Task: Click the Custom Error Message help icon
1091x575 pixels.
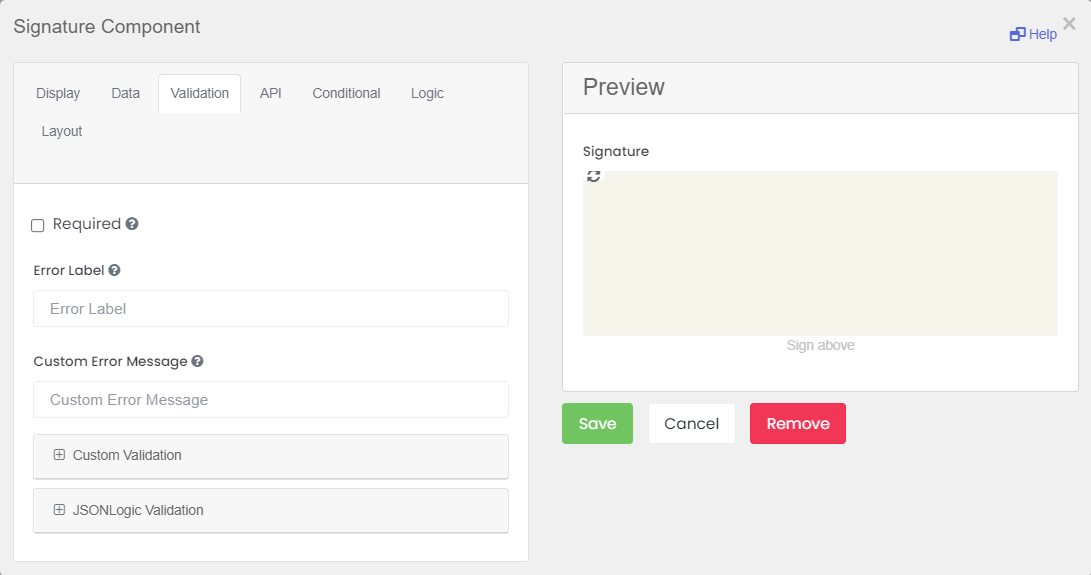Action: pyautogui.click(x=198, y=361)
